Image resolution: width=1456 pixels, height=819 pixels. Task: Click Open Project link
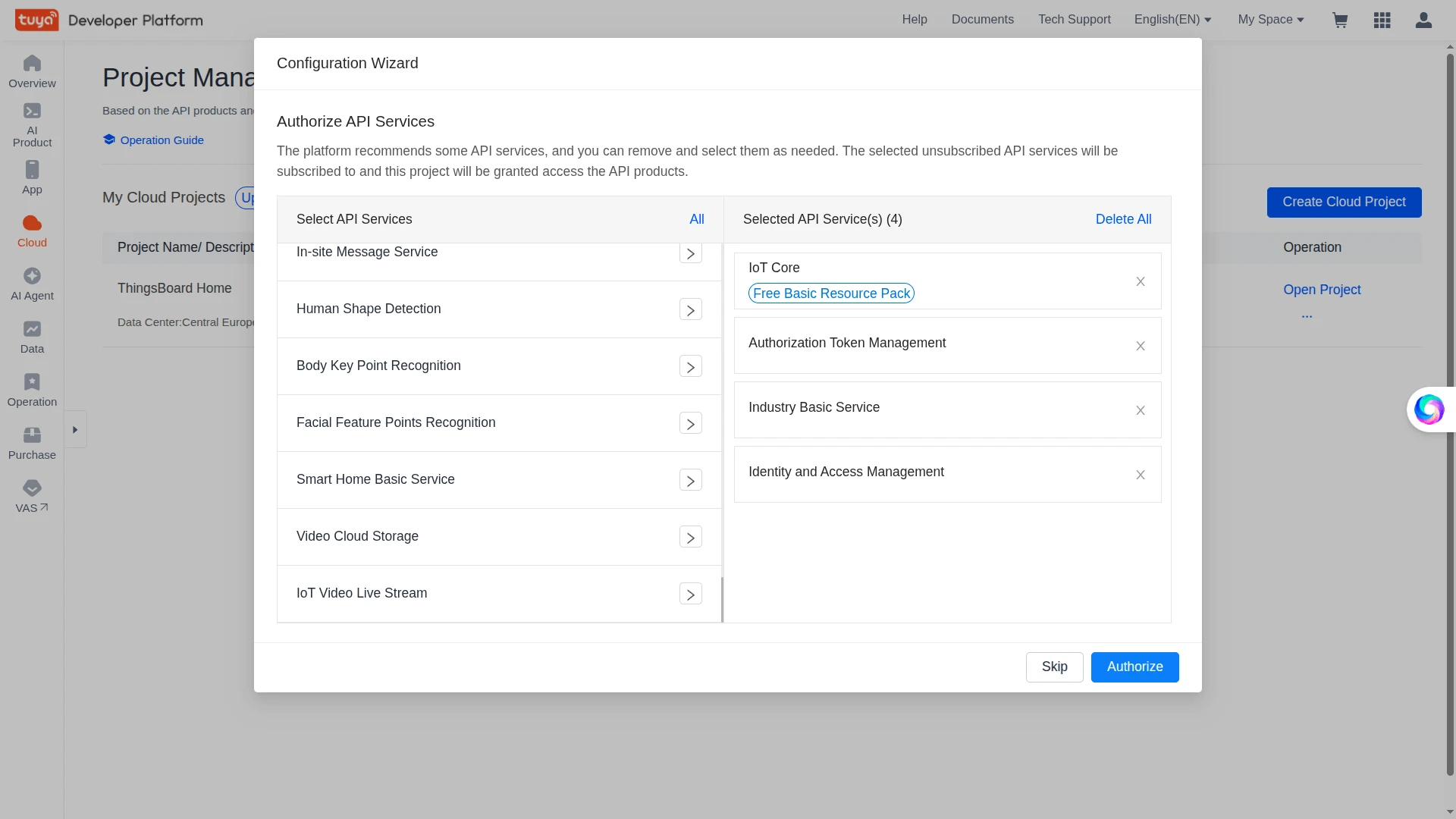point(1322,290)
